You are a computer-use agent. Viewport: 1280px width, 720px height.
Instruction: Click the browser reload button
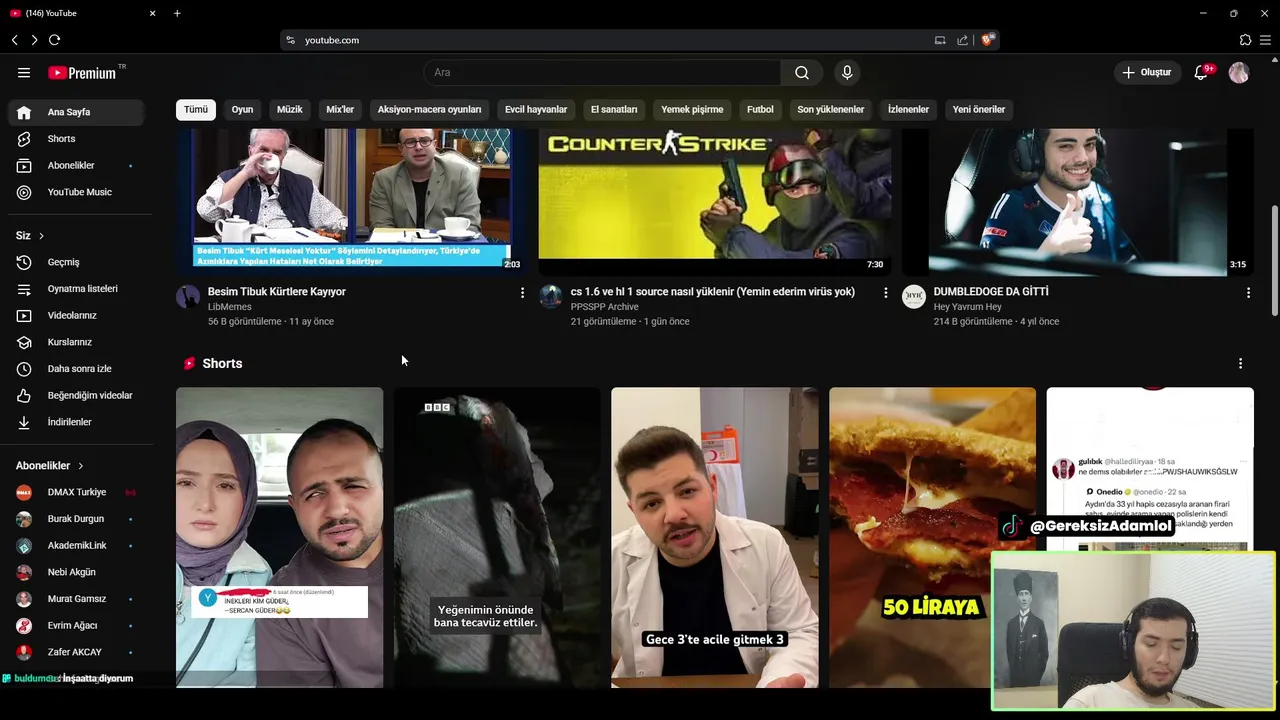[54, 40]
